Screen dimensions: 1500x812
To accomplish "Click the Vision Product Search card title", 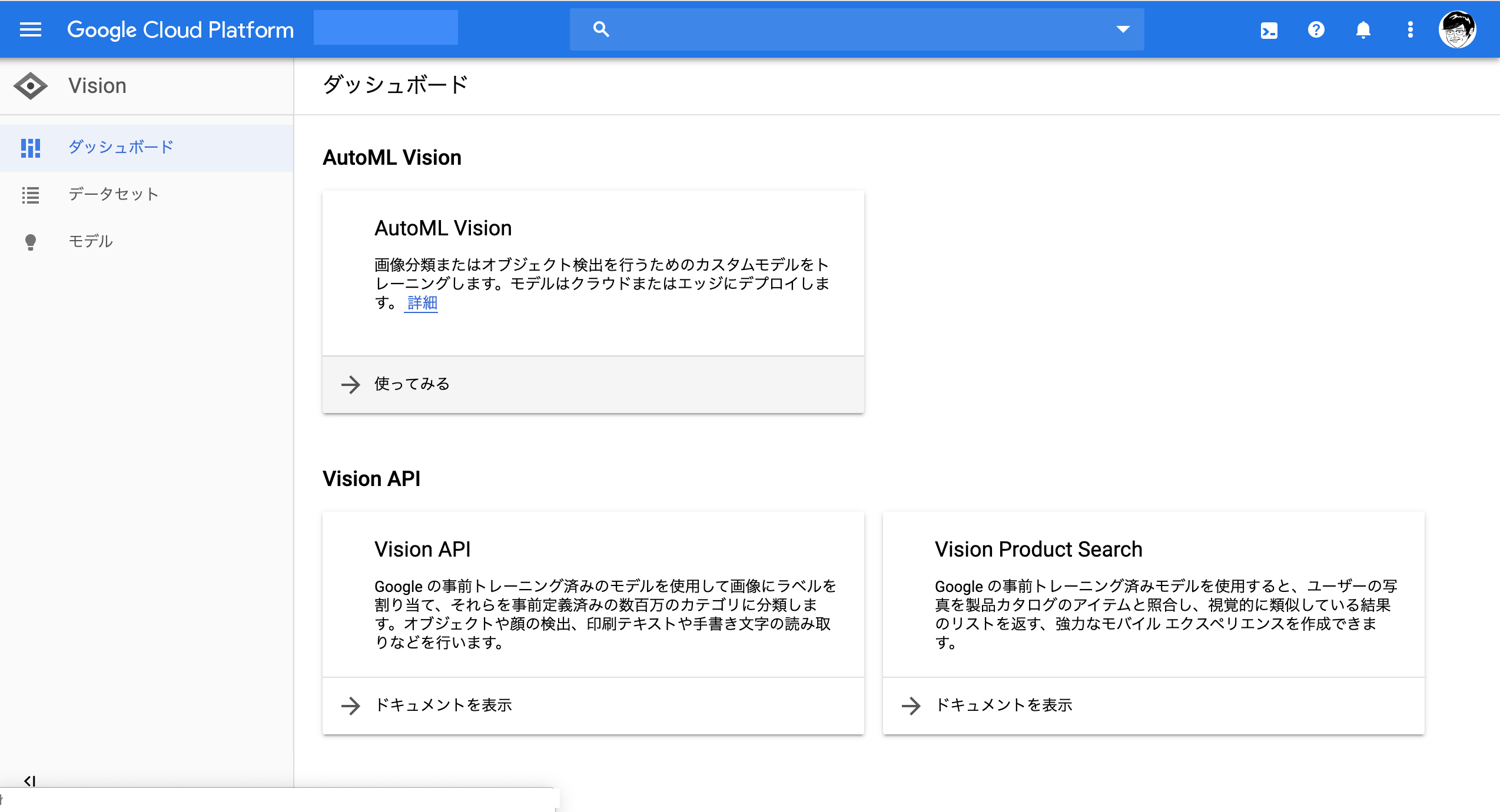I will pos(1038,550).
